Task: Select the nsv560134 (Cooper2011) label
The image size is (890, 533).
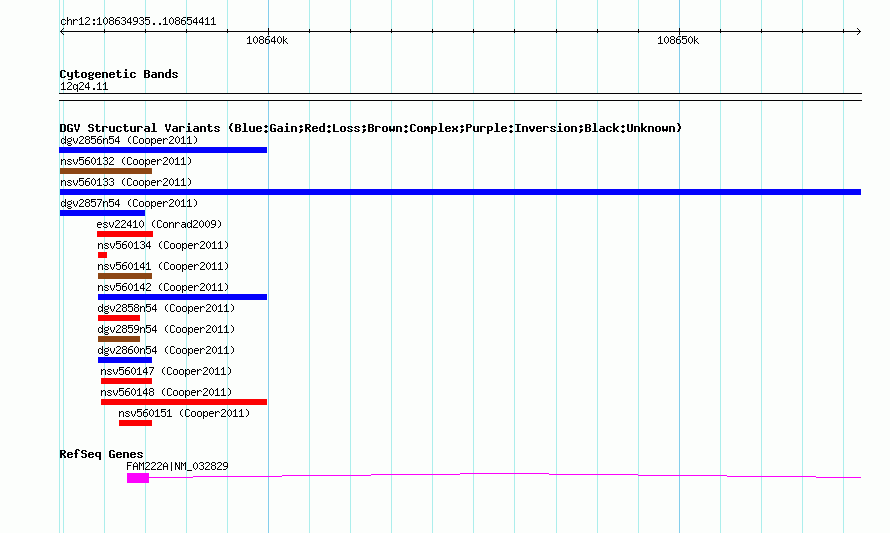Action: pyautogui.click(x=163, y=245)
